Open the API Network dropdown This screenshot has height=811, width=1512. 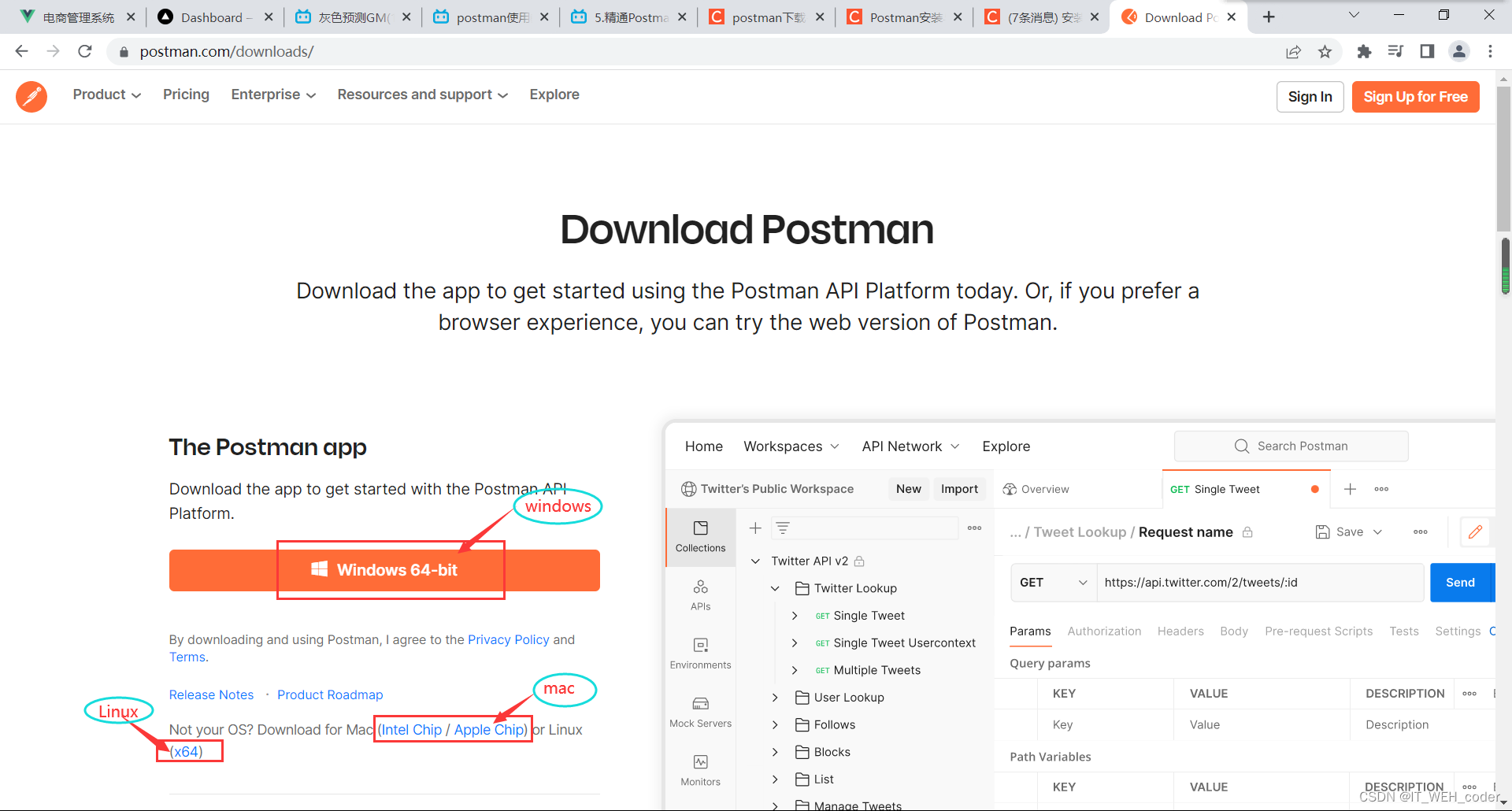(910, 446)
